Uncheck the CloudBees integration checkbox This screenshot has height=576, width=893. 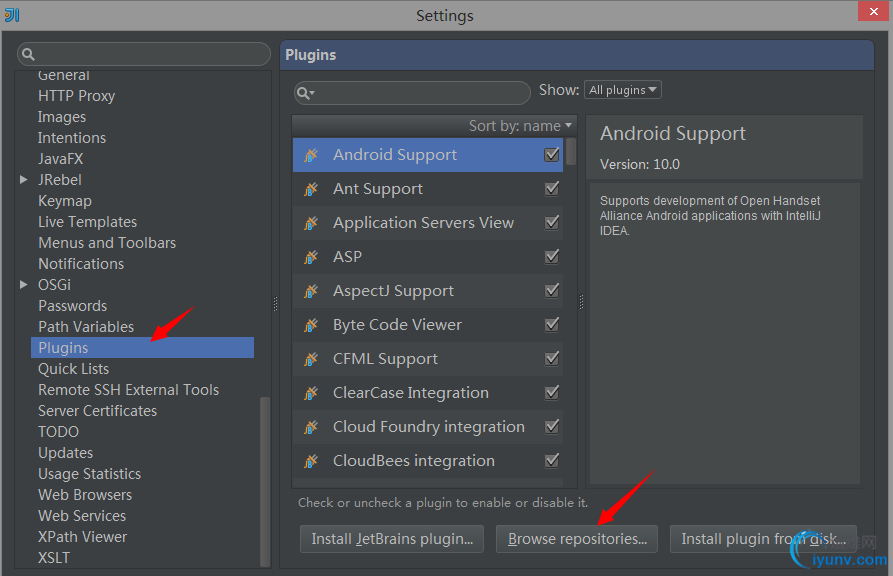(x=552, y=460)
